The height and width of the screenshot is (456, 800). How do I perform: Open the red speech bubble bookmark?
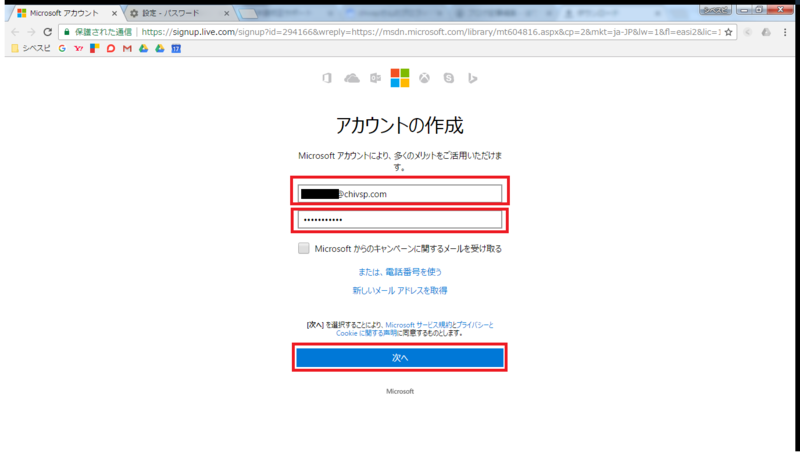click(x=111, y=48)
